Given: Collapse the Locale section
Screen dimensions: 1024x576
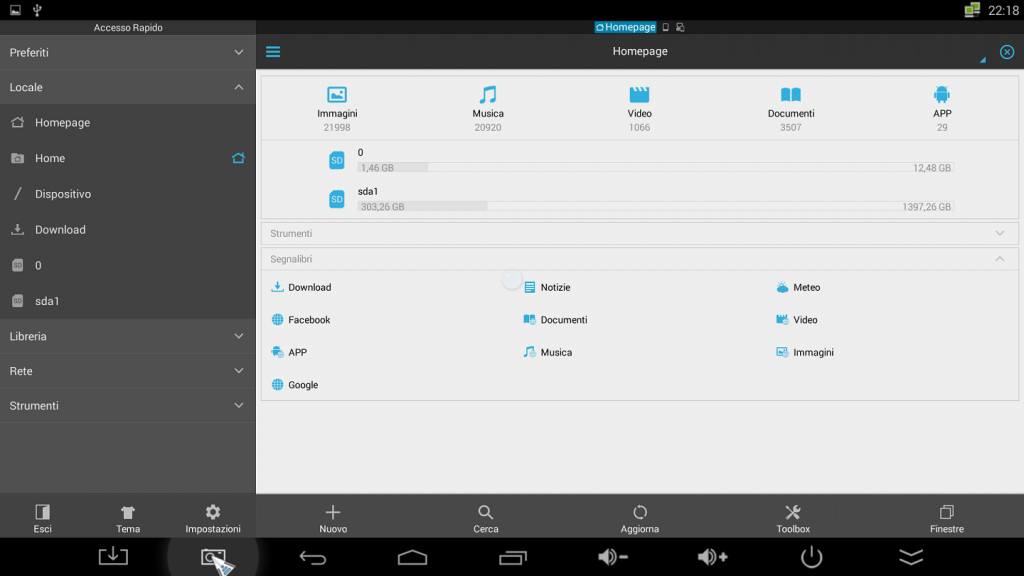Looking at the screenshot, I should (x=238, y=87).
